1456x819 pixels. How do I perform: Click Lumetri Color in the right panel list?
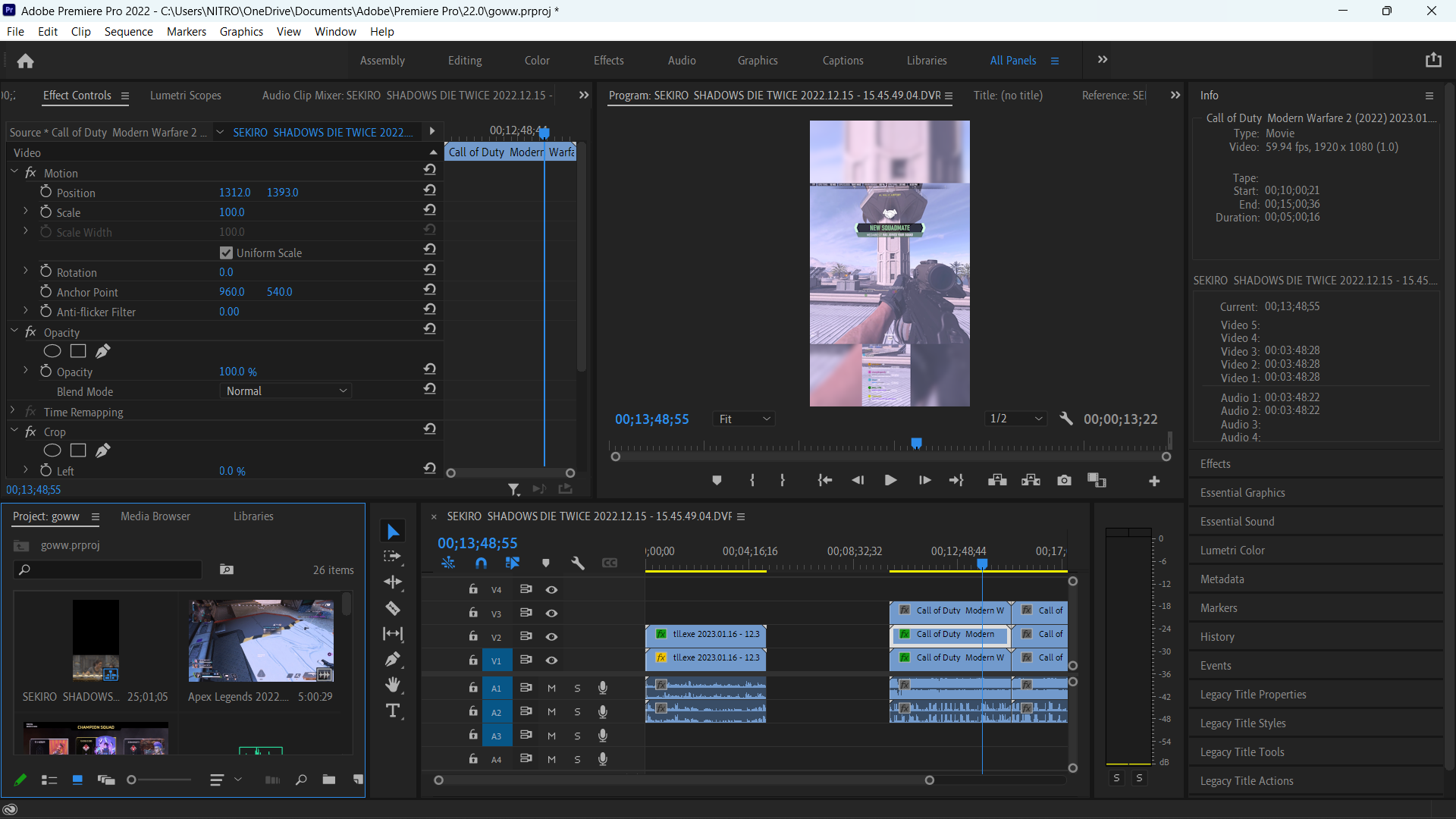[x=1232, y=550]
